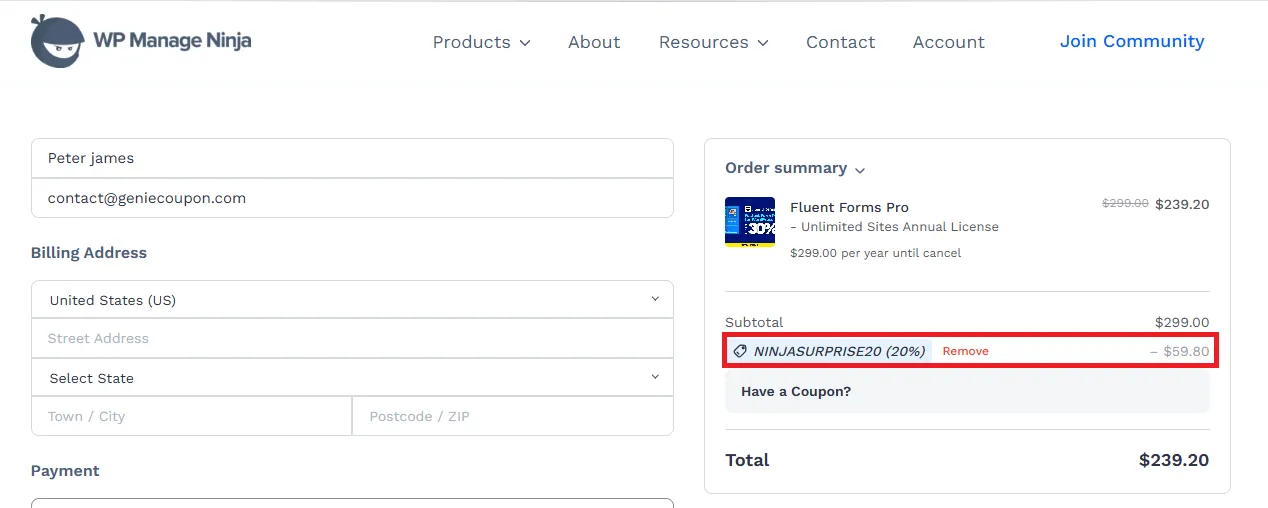Viewport: 1268px width, 508px height.
Task: Click the $299.00 per year until cancel text
Action: [875, 253]
